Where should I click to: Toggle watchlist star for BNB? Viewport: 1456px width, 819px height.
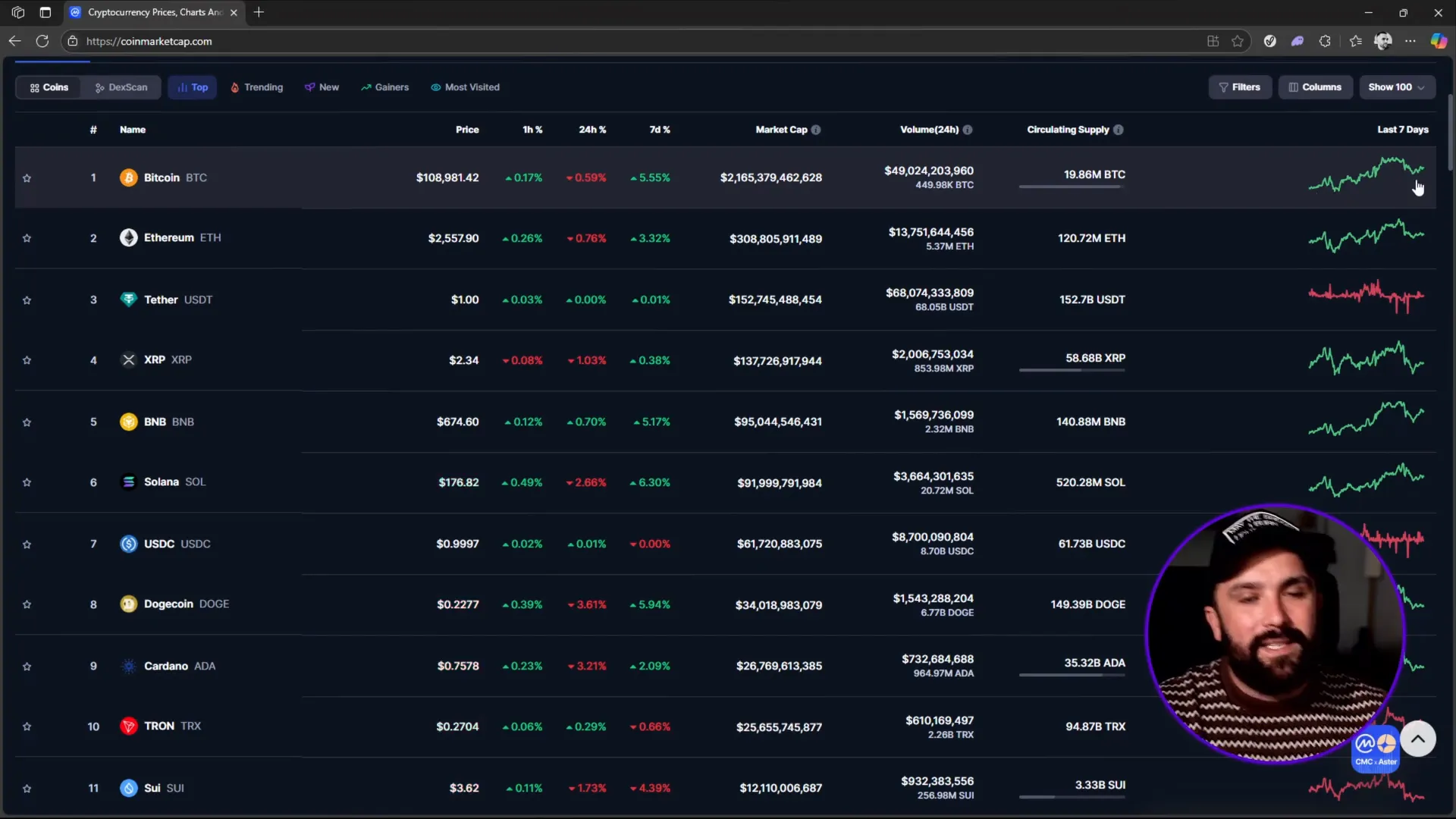coord(27,422)
